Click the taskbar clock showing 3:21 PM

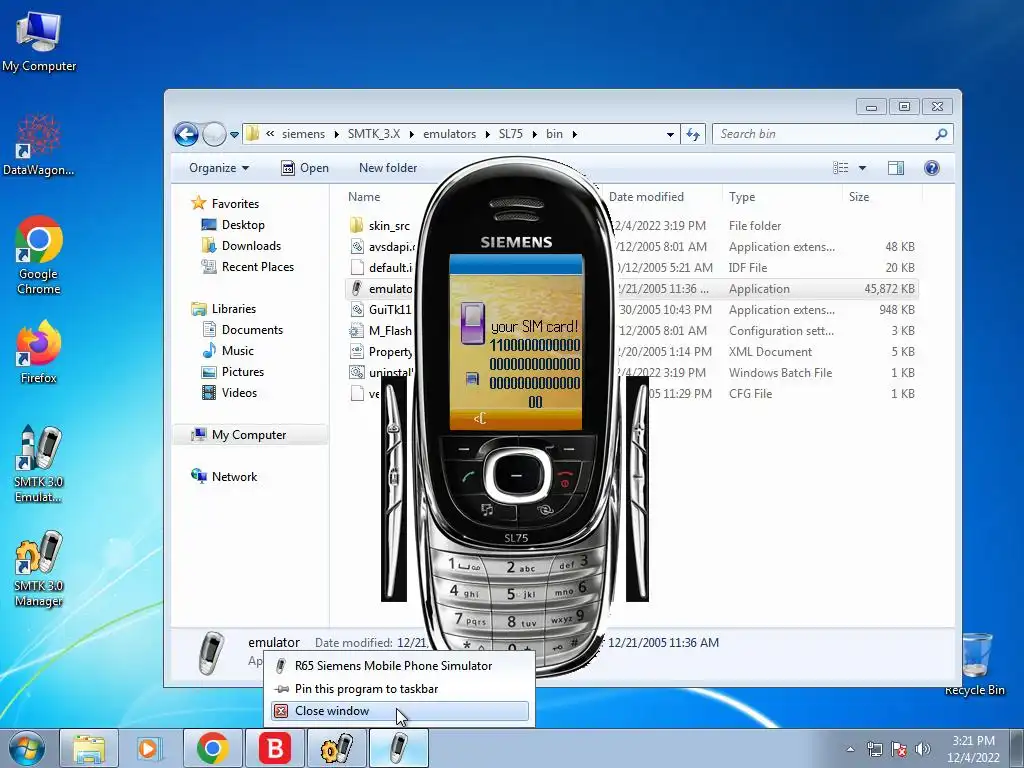click(x=973, y=749)
